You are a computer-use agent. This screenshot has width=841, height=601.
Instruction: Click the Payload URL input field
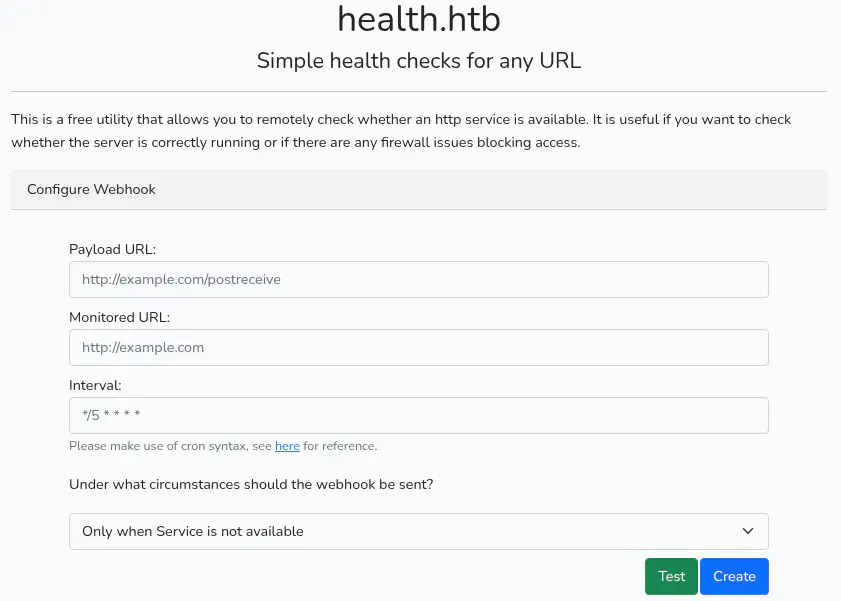point(418,280)
